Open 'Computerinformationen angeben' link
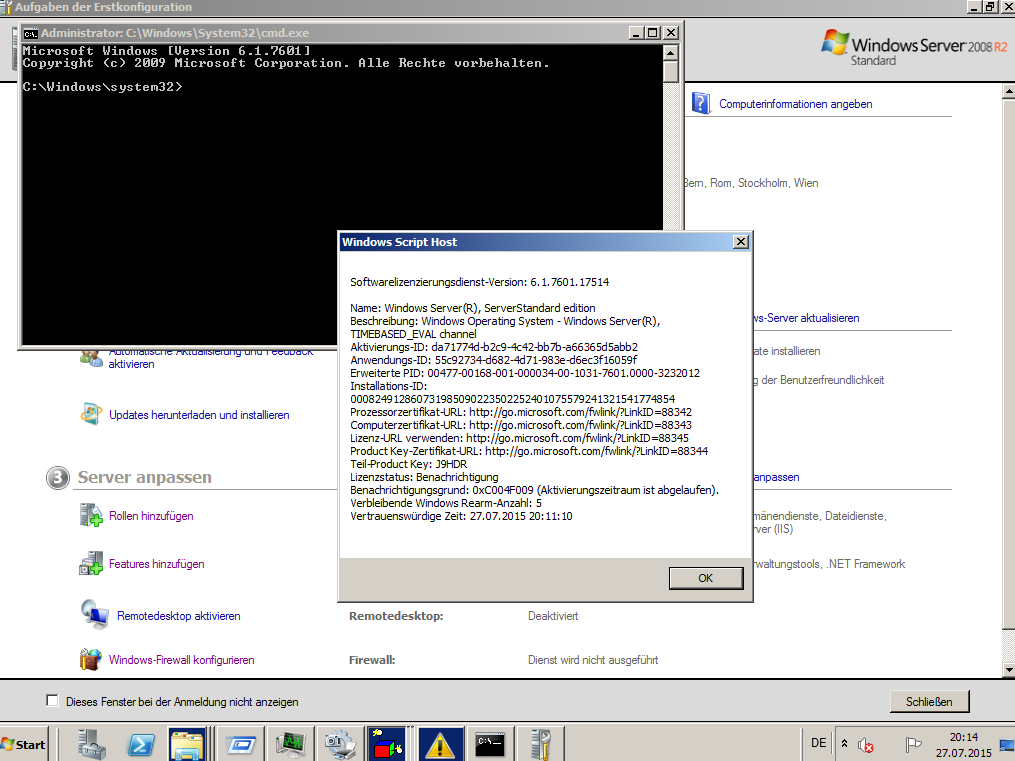 pyautogui.click(x=796, y=104)
